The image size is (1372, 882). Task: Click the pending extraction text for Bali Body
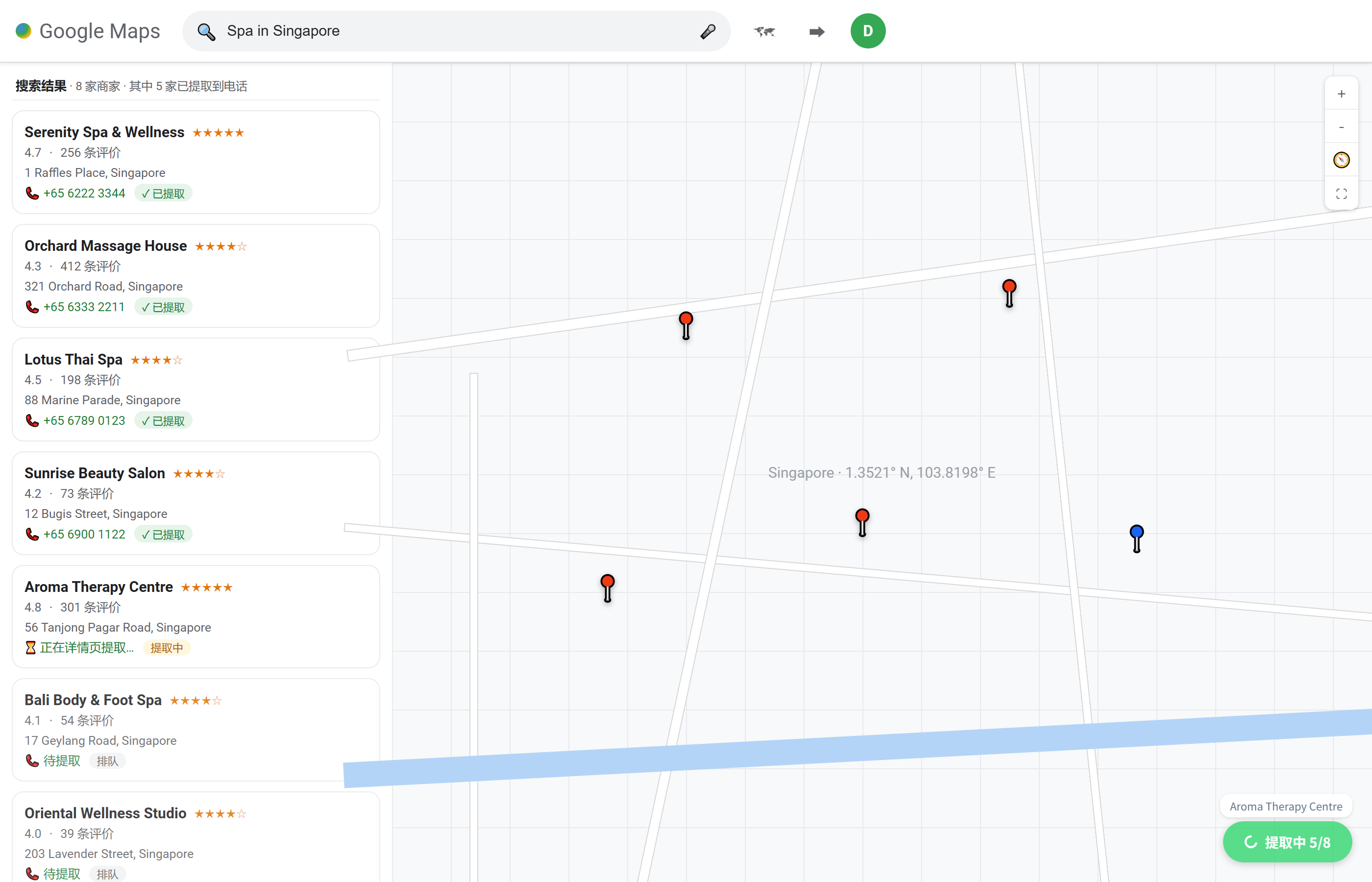click(x=62, y=761)
